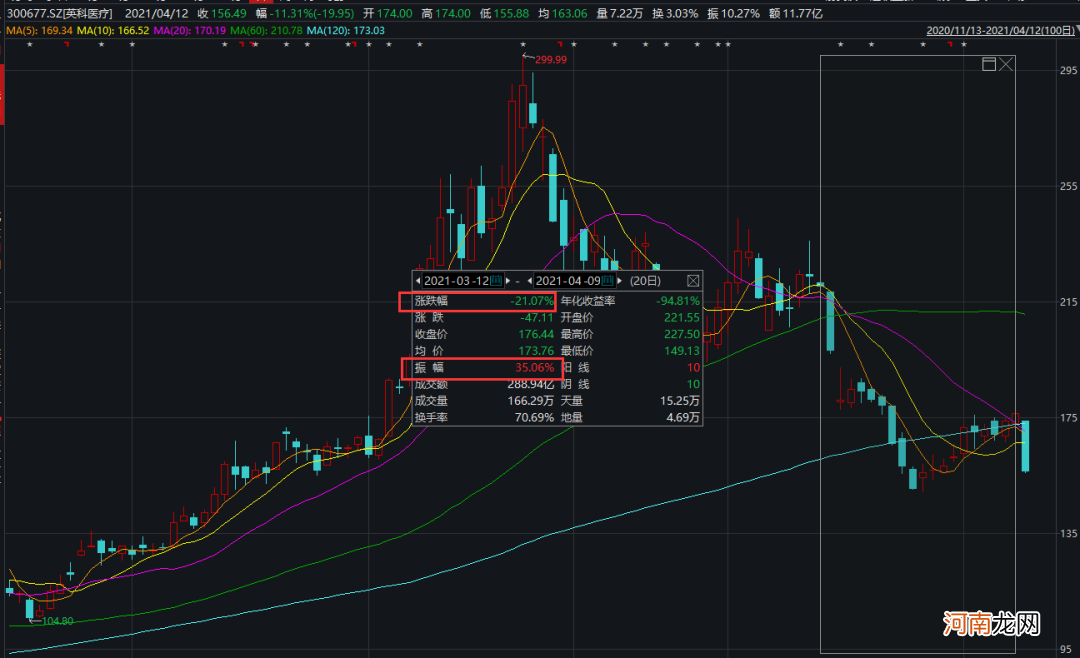Step start date 2021-03-12 back one day
The image size is (1080, 658).
point(418,281)
